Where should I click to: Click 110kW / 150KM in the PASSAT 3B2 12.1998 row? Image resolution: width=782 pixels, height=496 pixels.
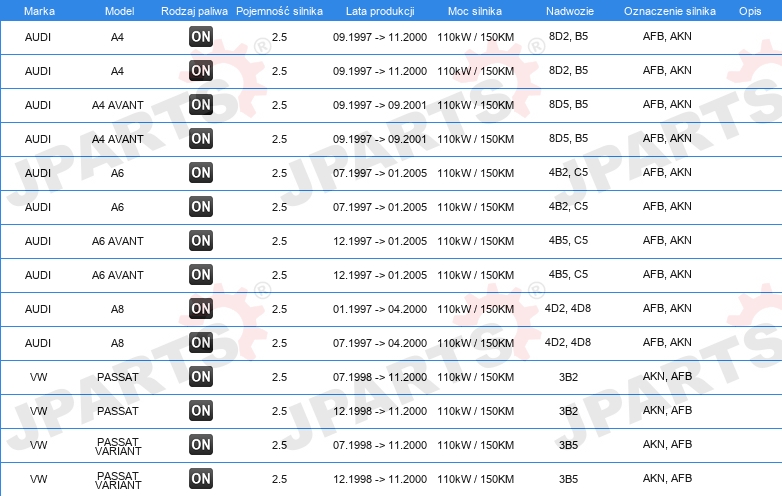[475, 411]
